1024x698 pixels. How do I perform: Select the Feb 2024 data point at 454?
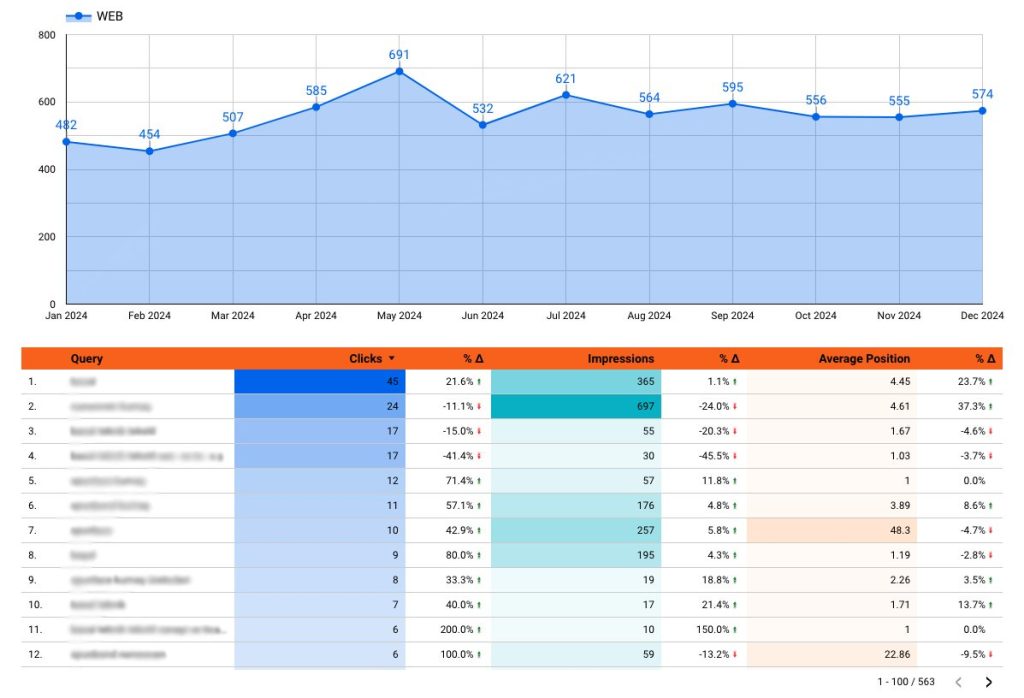(x=149, y=151)
